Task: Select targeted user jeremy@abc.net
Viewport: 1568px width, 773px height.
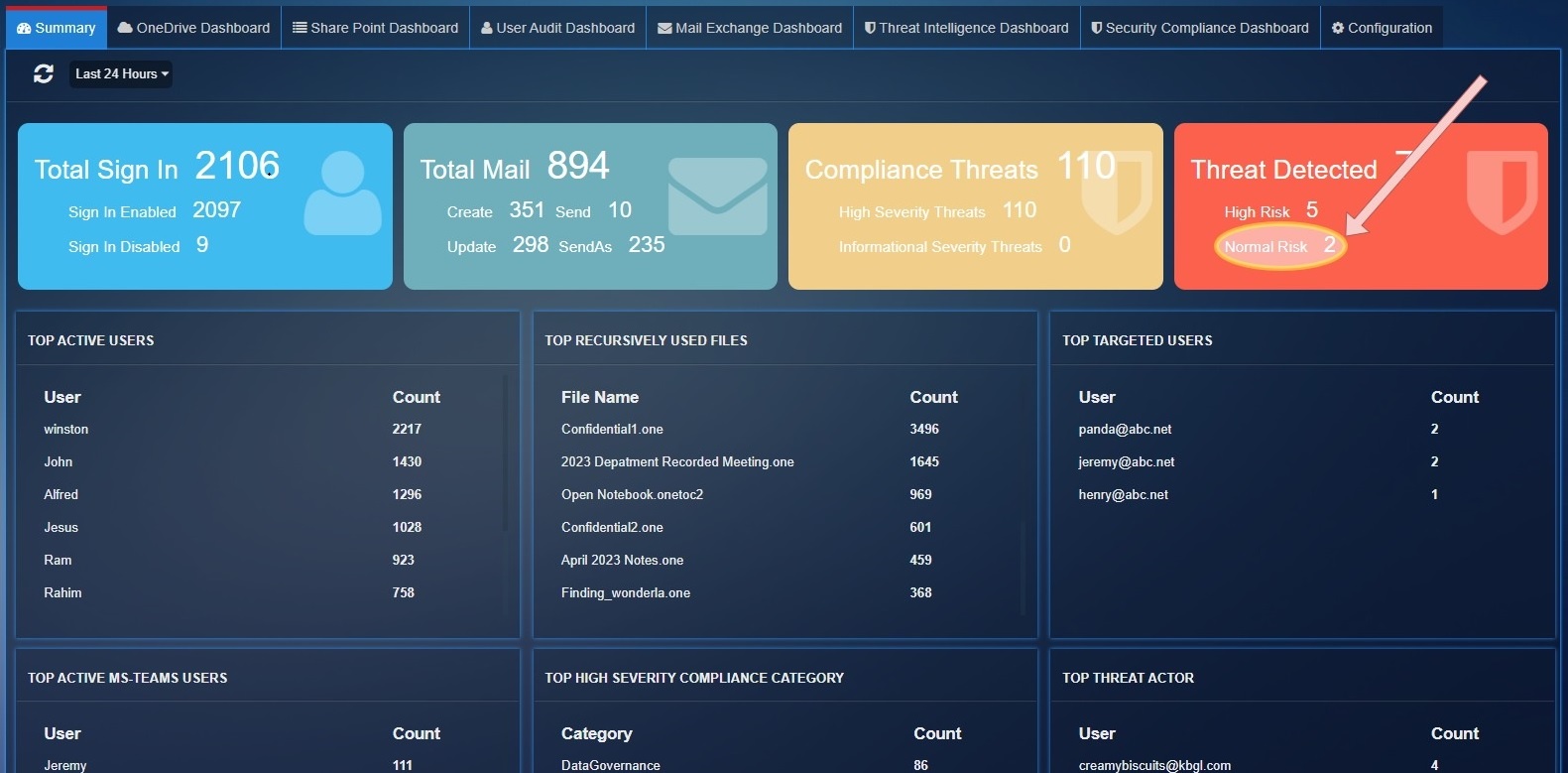Action: tap(1127, 462)
